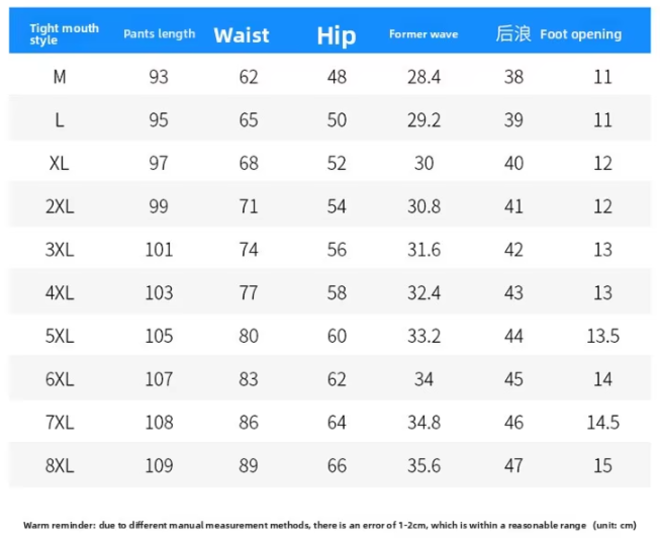660x539 pixels.
Task: Click former wave value 34.8
Action: click(424, 422)
